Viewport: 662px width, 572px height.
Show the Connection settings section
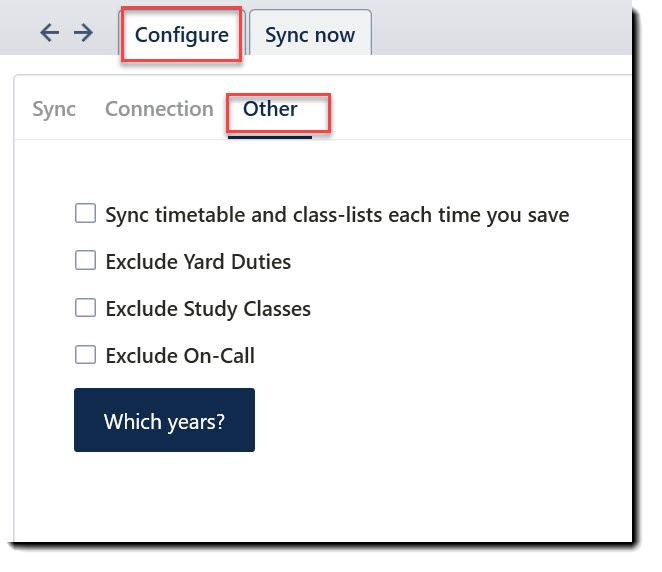tap(159, 109)
